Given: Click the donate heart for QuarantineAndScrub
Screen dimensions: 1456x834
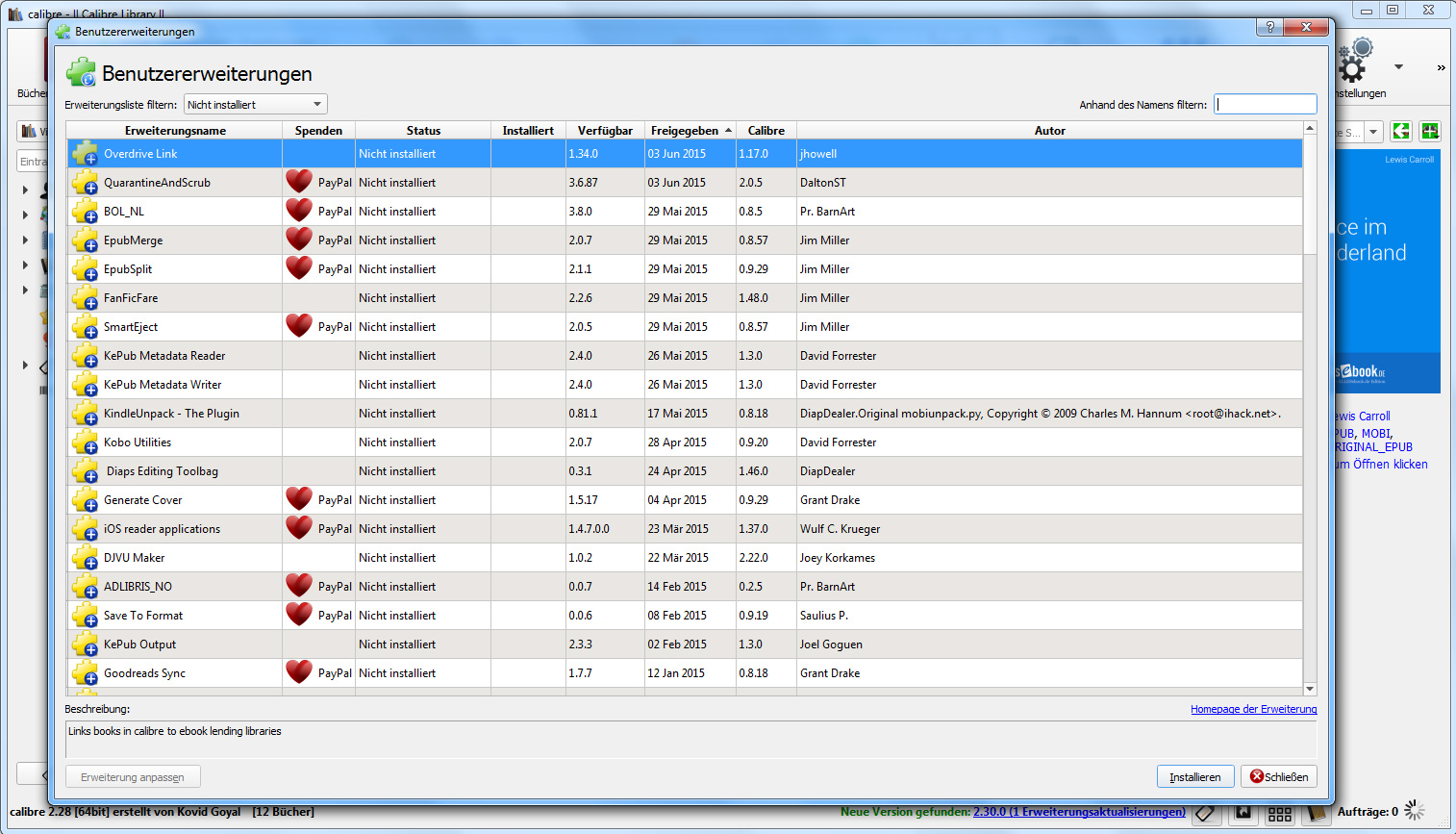Looking at the screenshot, I should (x=299, y=181).
